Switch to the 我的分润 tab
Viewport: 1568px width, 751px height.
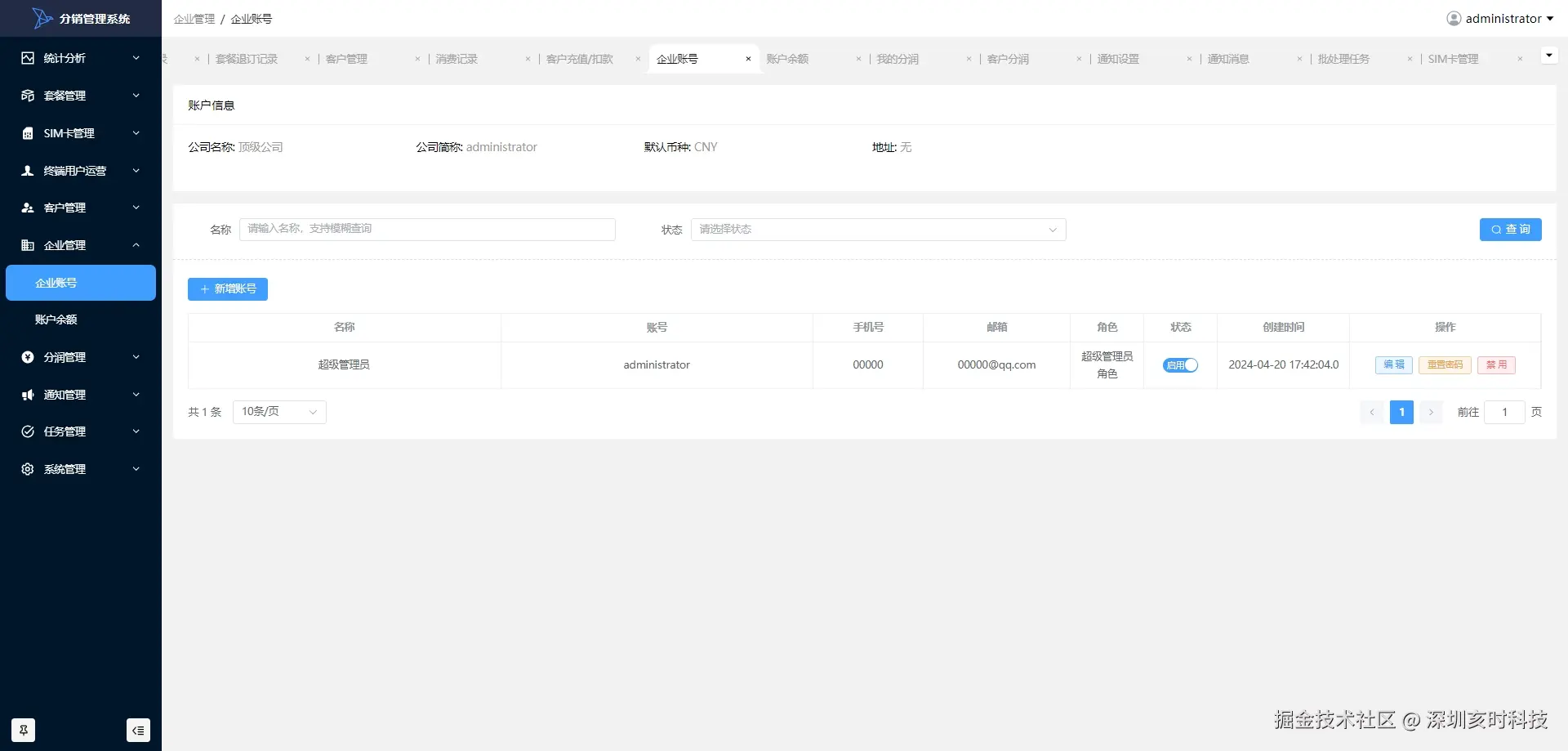(x=898, y=59)
